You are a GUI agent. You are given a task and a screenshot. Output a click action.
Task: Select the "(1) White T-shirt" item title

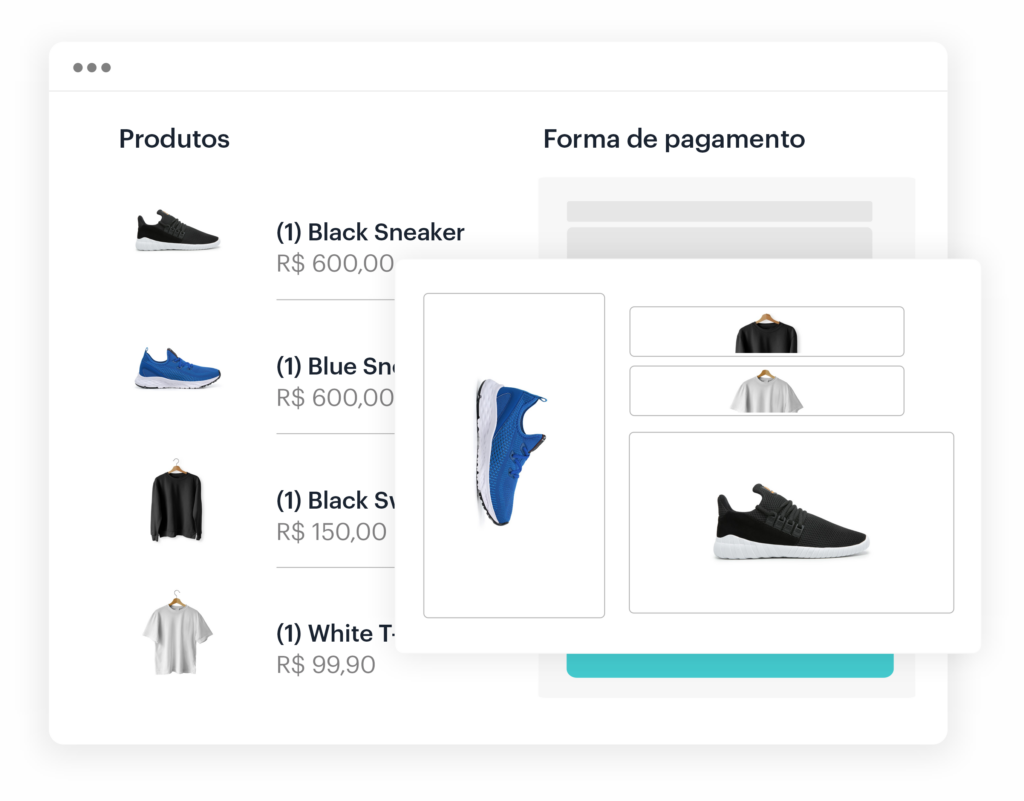[337, 633]
